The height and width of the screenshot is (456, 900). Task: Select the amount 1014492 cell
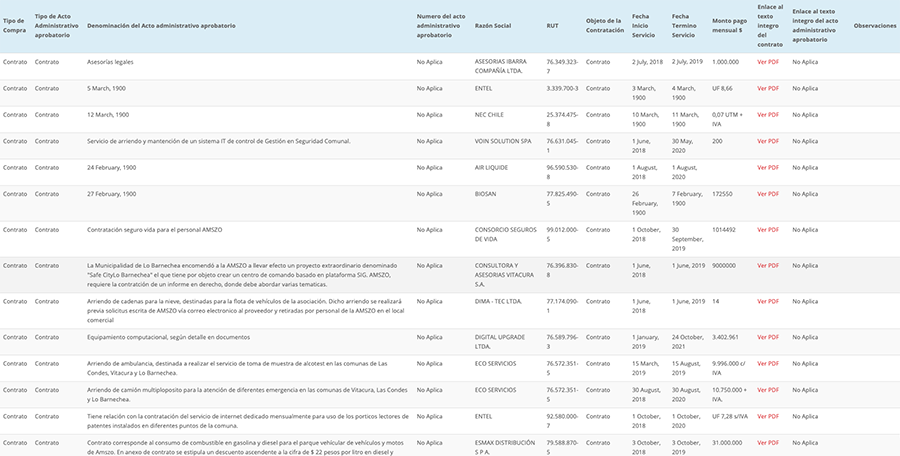(724, 230)
